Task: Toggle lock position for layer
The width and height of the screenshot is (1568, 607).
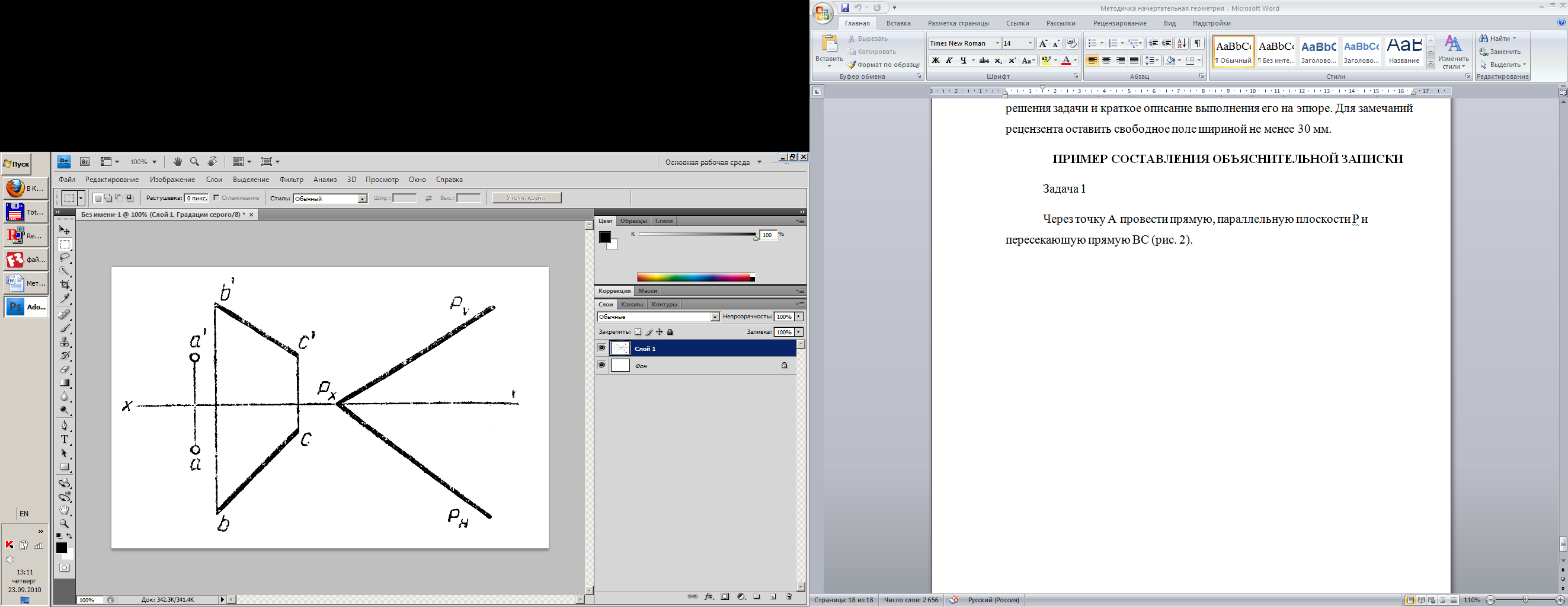Action: point(659,333)
